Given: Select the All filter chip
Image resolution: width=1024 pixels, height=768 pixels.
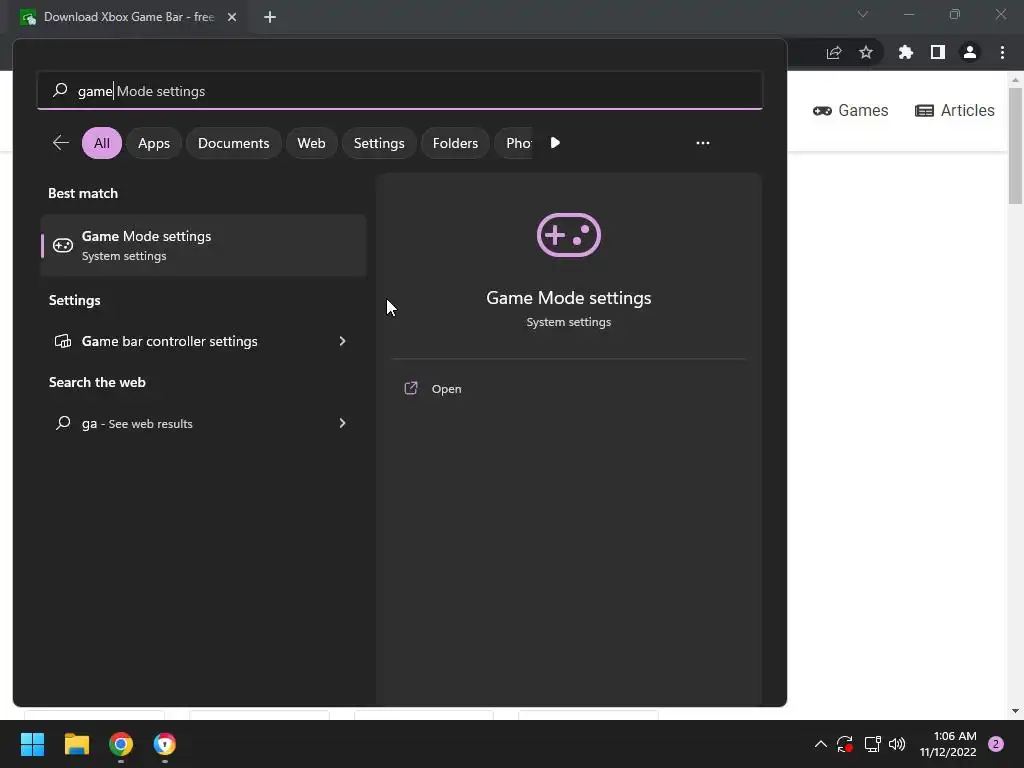Looking at the screenshot, I should tap(102, 143).
